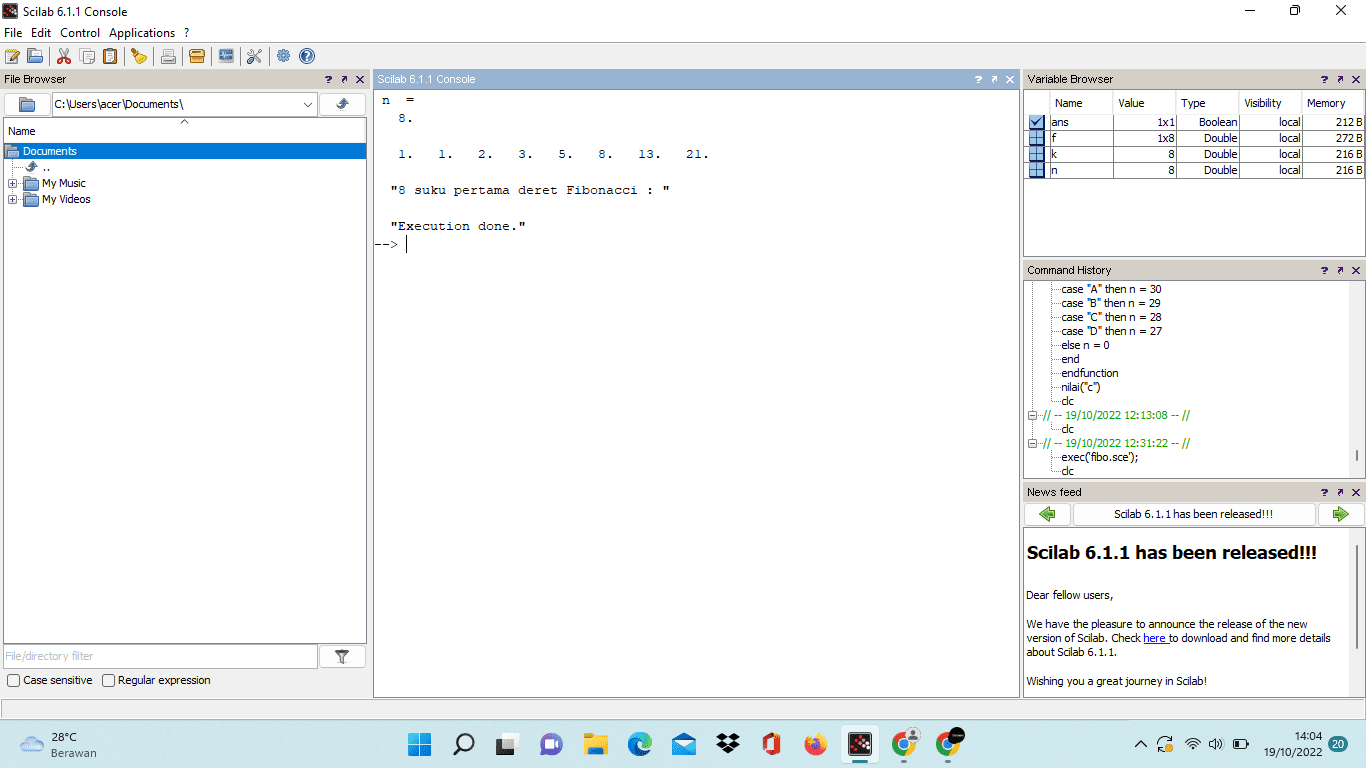This screenshot has height=768, width=1366.
Task: Click the Copy toolbar icon
Action: [88, 56]
